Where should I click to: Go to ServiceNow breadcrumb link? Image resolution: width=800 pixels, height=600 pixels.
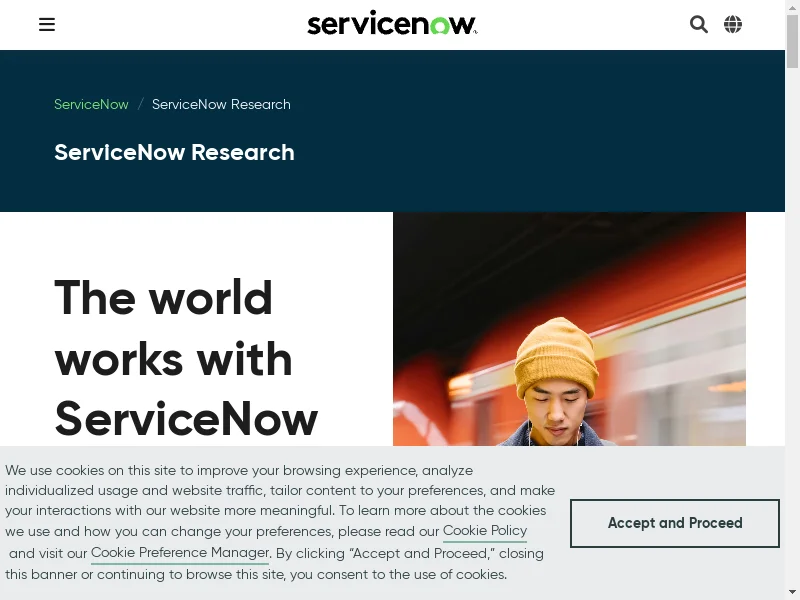[x=91, y=104]
